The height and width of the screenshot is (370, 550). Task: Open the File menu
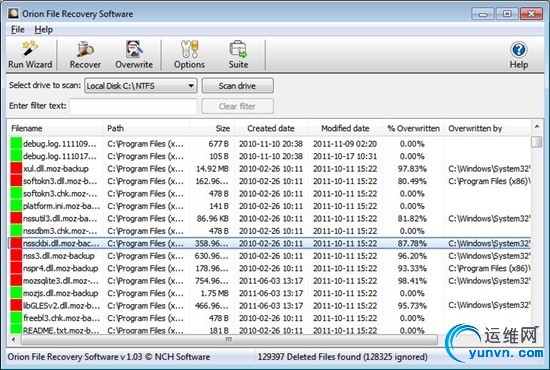(x=18, y=30)
